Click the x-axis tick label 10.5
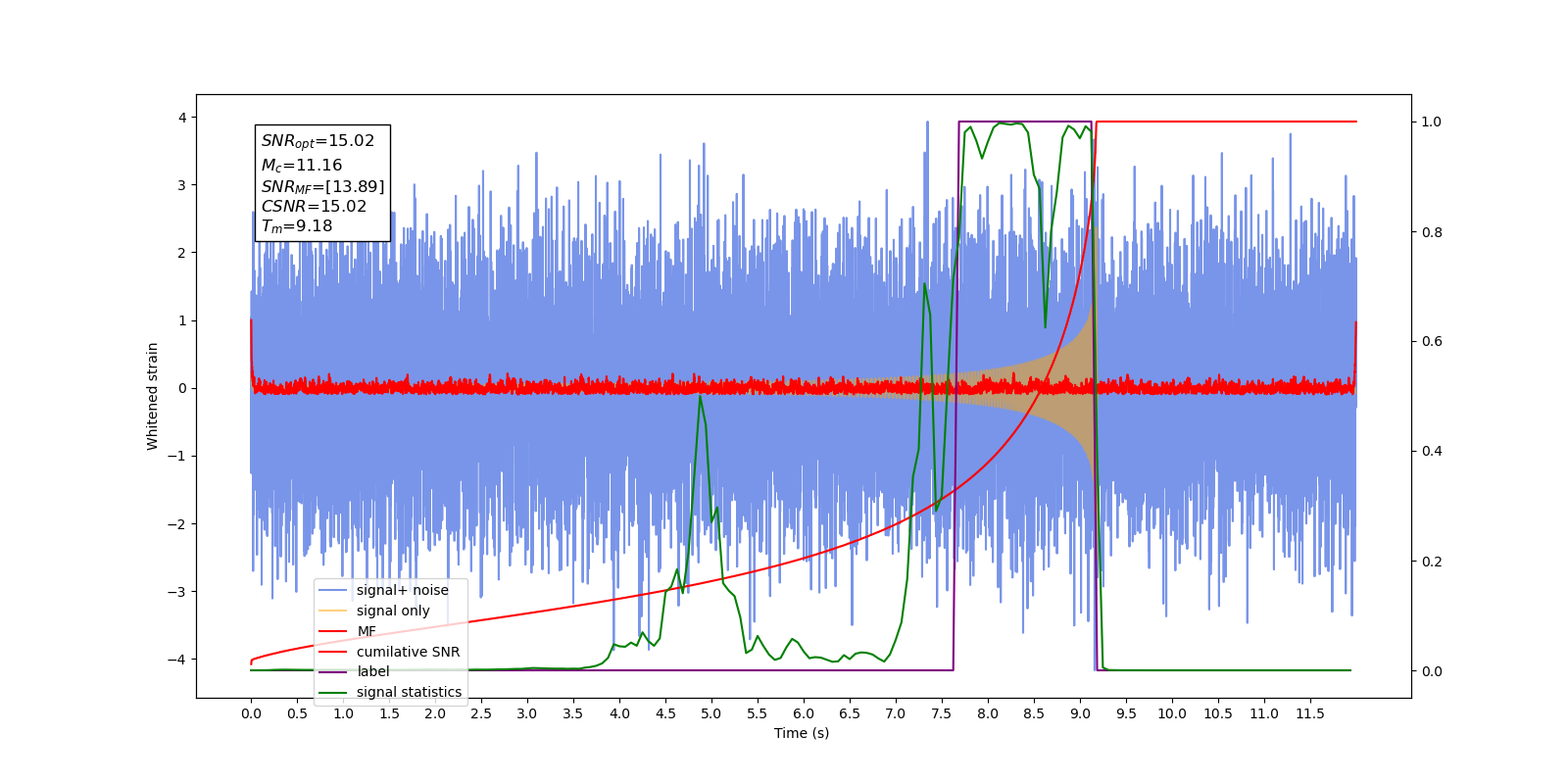This screenshot has width=1568, height=784. point(1218,713)
